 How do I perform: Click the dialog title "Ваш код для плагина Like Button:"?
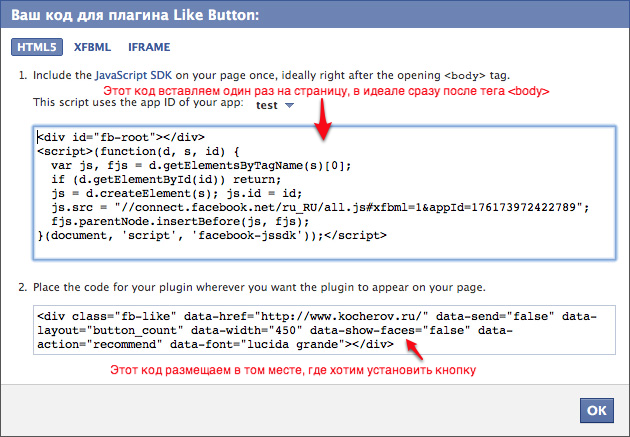tap(135, 15)
